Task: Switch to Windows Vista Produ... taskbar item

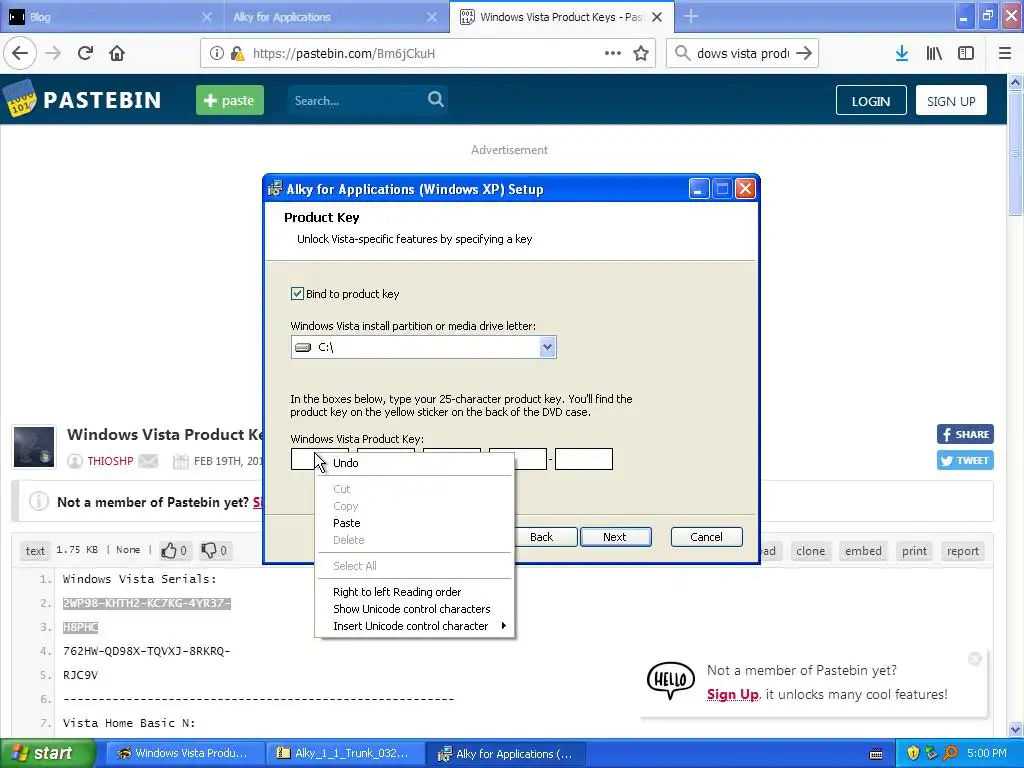Action: click(185, 753)
